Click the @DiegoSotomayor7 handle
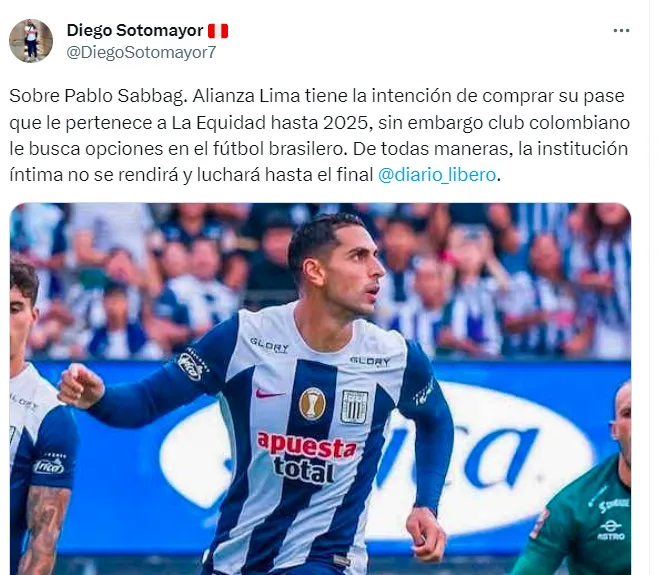Image resolution: width=663 pixels, height=575 pixels. [x=141, y=52]
